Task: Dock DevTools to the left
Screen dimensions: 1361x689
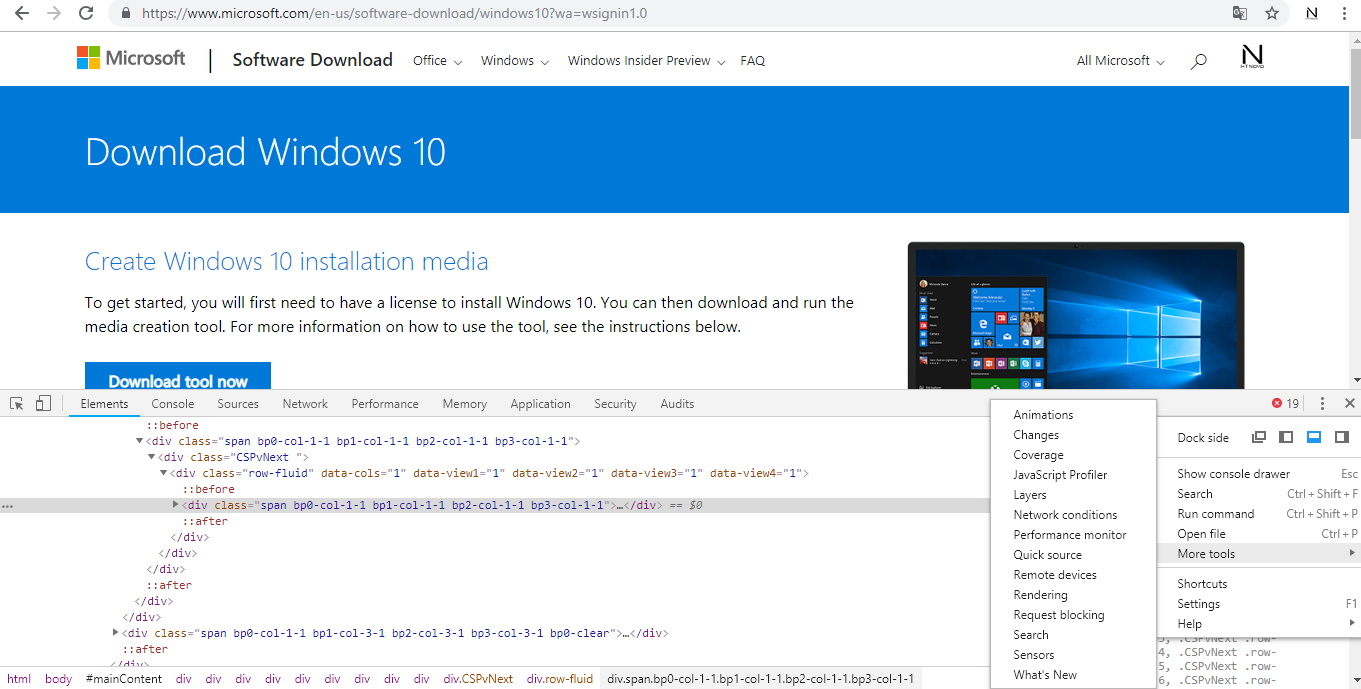Action: pyautogui.click(x=1287, y=437)
